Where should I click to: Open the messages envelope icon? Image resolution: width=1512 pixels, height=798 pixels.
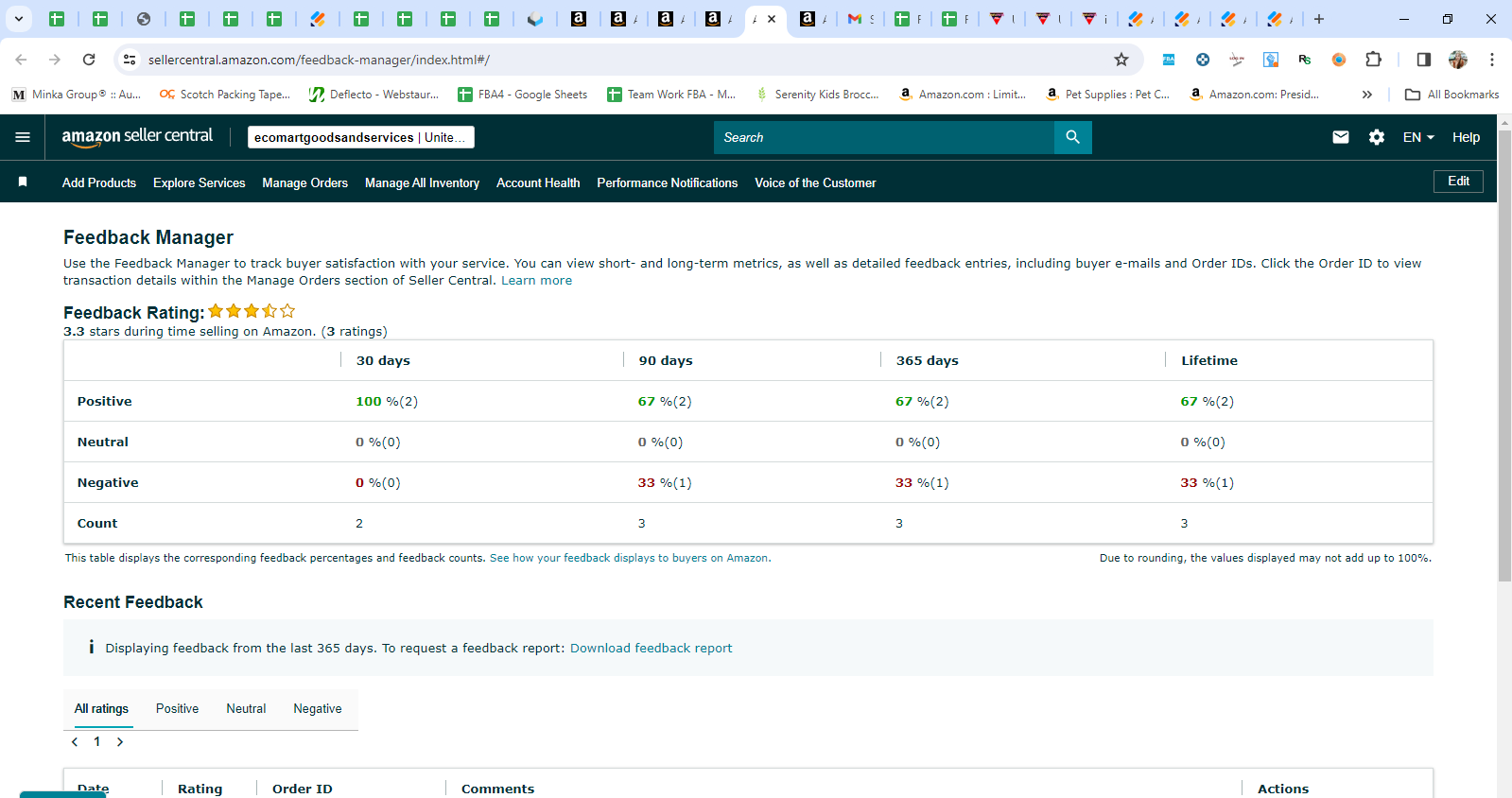point(1341,137)
